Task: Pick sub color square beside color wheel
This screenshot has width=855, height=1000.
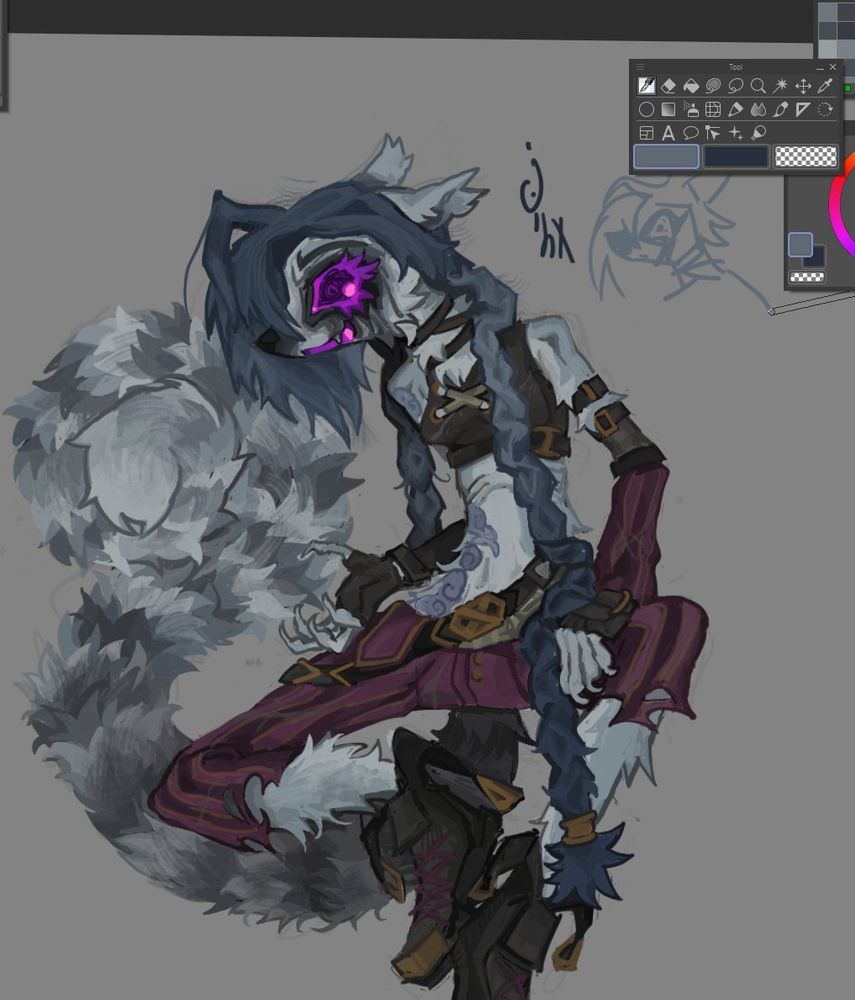Action: point(817,258)
